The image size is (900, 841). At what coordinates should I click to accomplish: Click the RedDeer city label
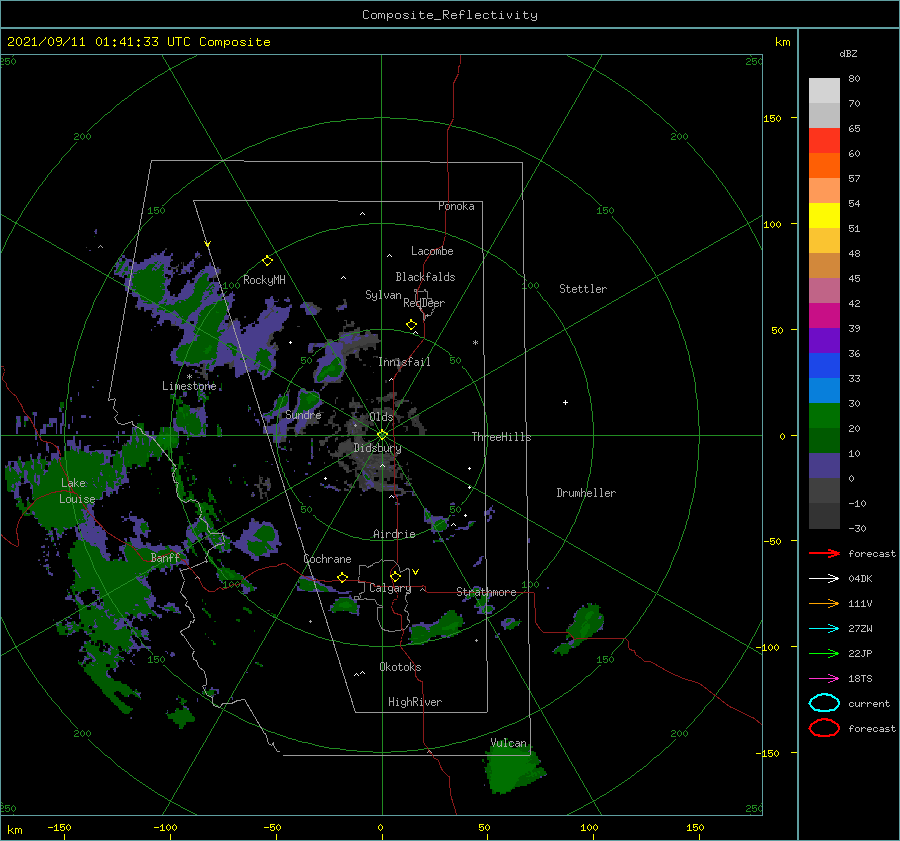click(424, 303)
